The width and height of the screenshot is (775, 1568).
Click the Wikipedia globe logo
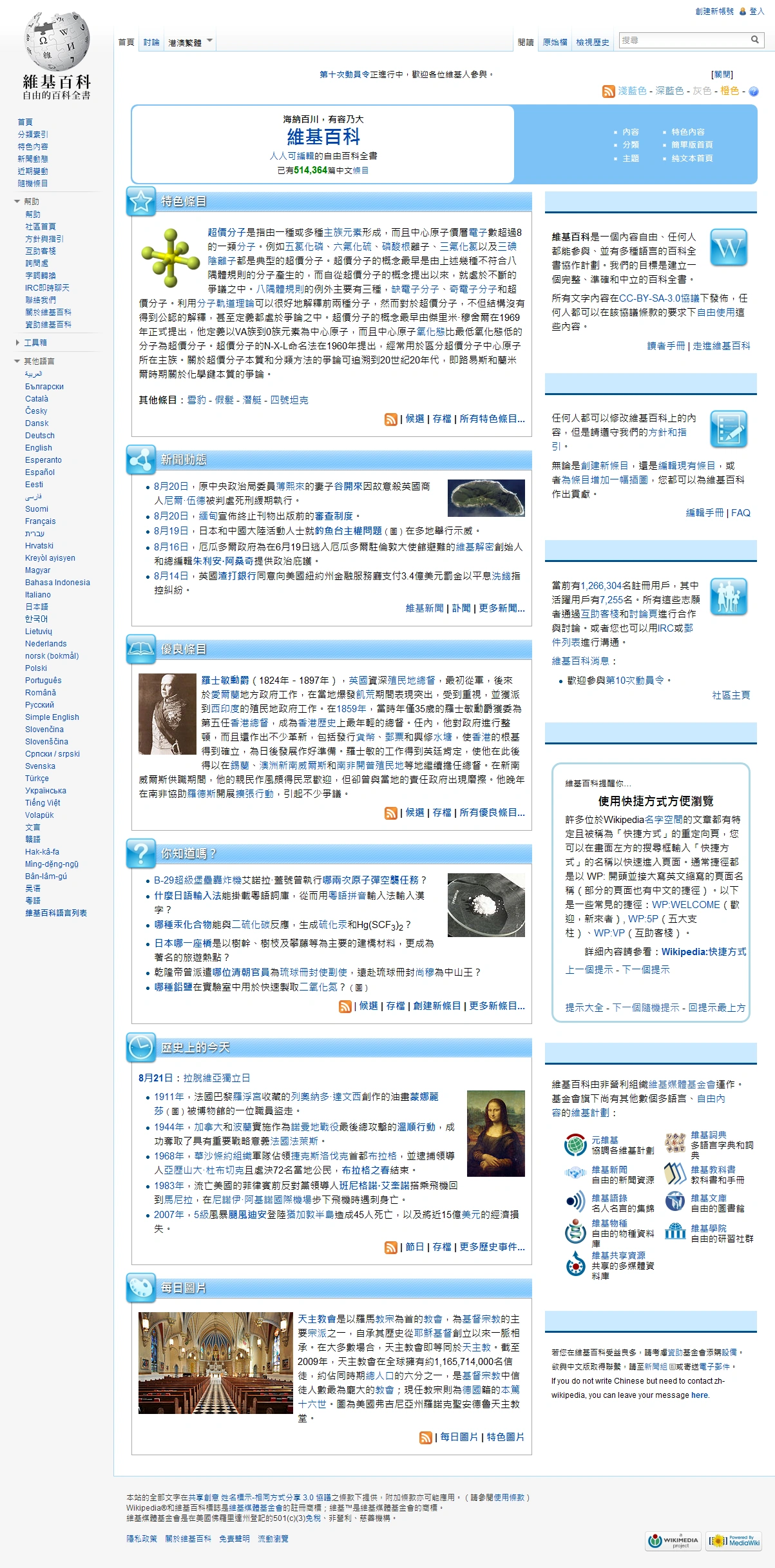pos(57,41)
